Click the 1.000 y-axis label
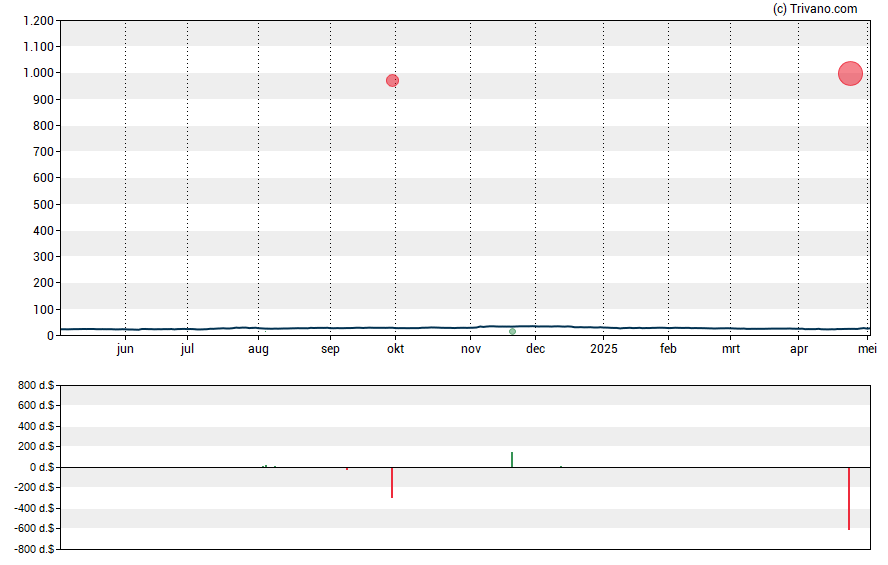Screen dimensions: 888x565 38,72
